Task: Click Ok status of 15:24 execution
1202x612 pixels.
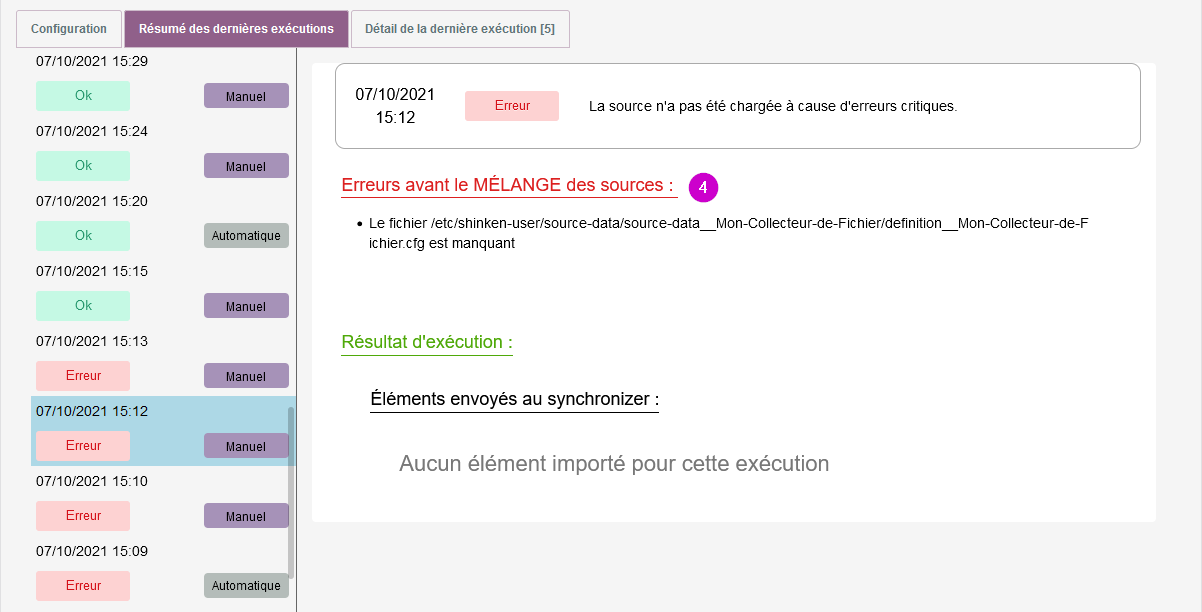Action: click(x=83, y=166)
